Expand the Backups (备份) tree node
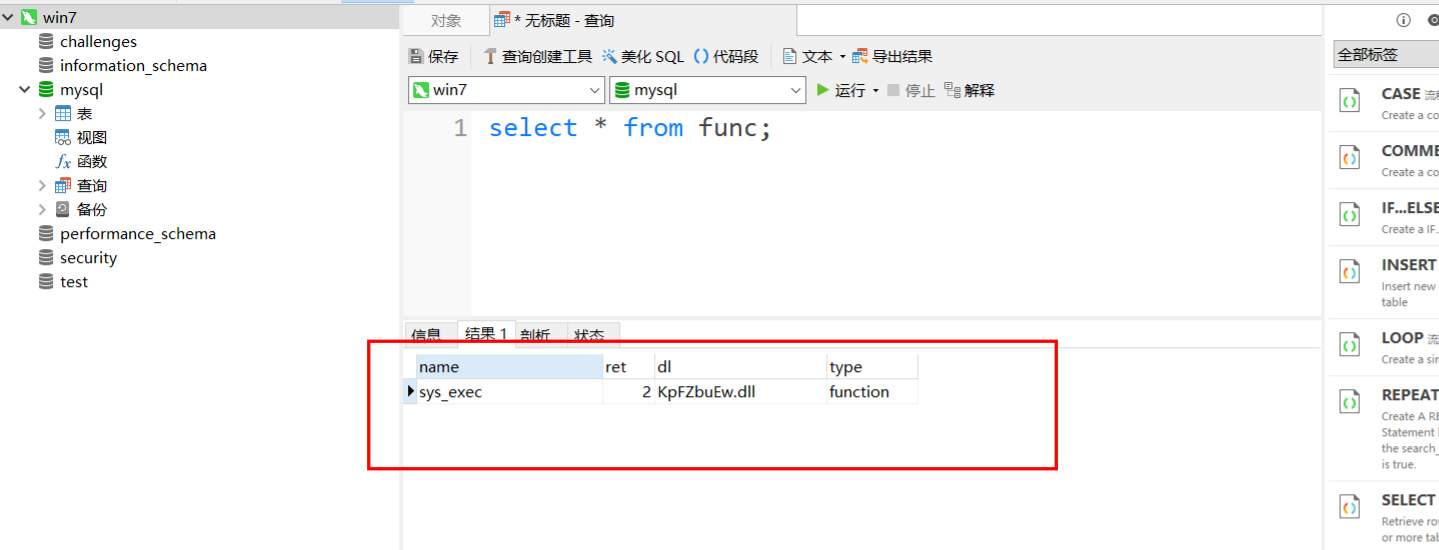Viewport: 1439px width, 550px height. coord(42,210)
